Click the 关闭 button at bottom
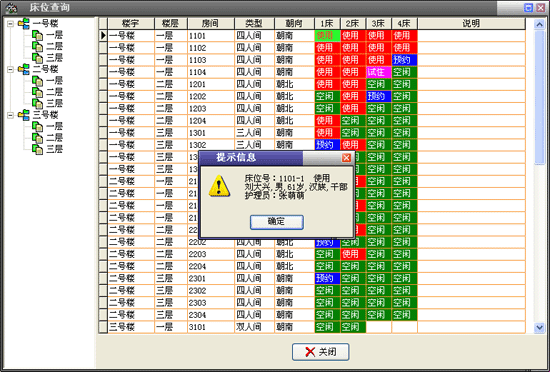Screen dimensions: 550x372 pos(321,352)
